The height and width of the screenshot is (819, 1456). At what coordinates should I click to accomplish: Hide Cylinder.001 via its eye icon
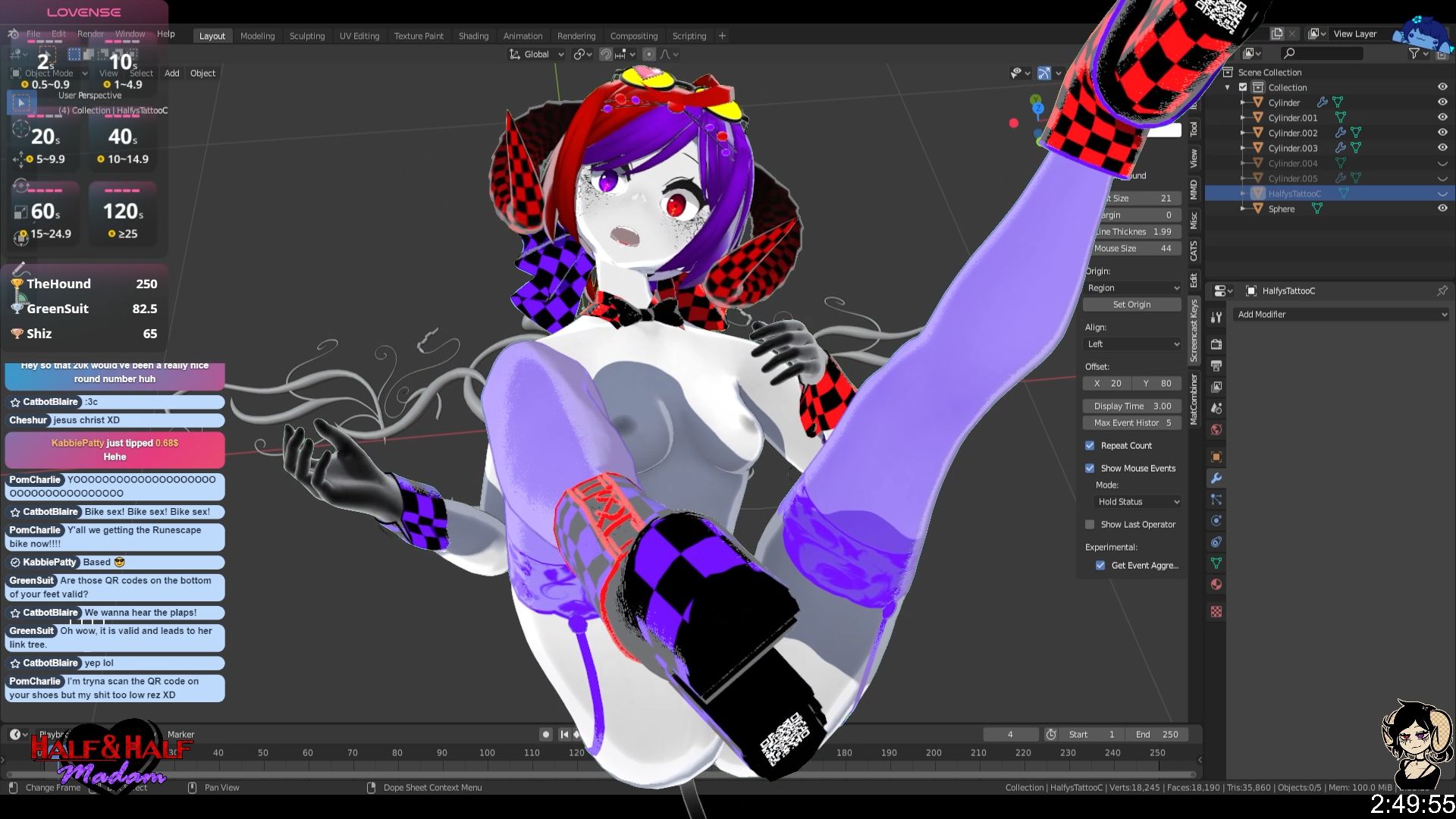coord(1442,118)
